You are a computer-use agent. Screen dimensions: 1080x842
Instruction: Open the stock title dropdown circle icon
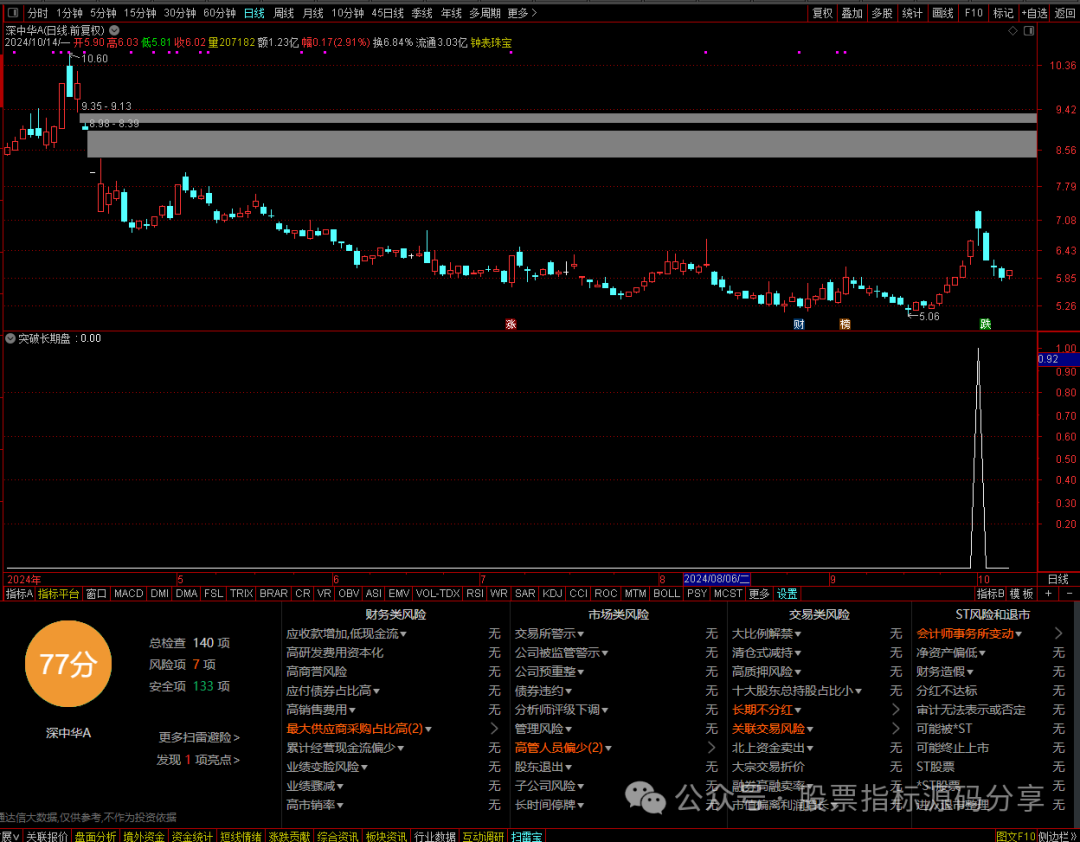point(114,30)
